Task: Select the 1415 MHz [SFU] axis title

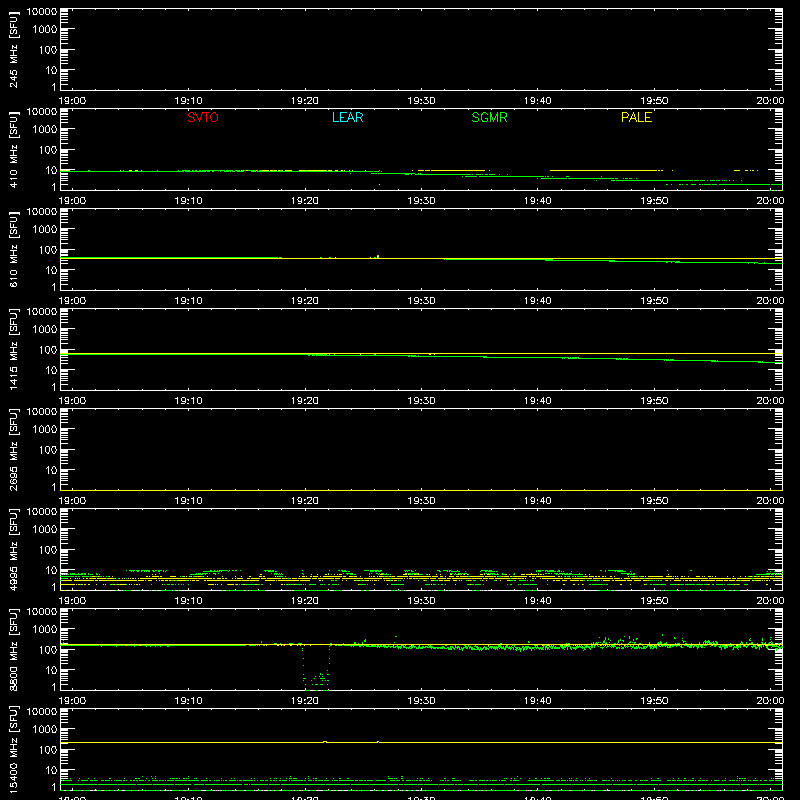Action: [x=13, y=349]
